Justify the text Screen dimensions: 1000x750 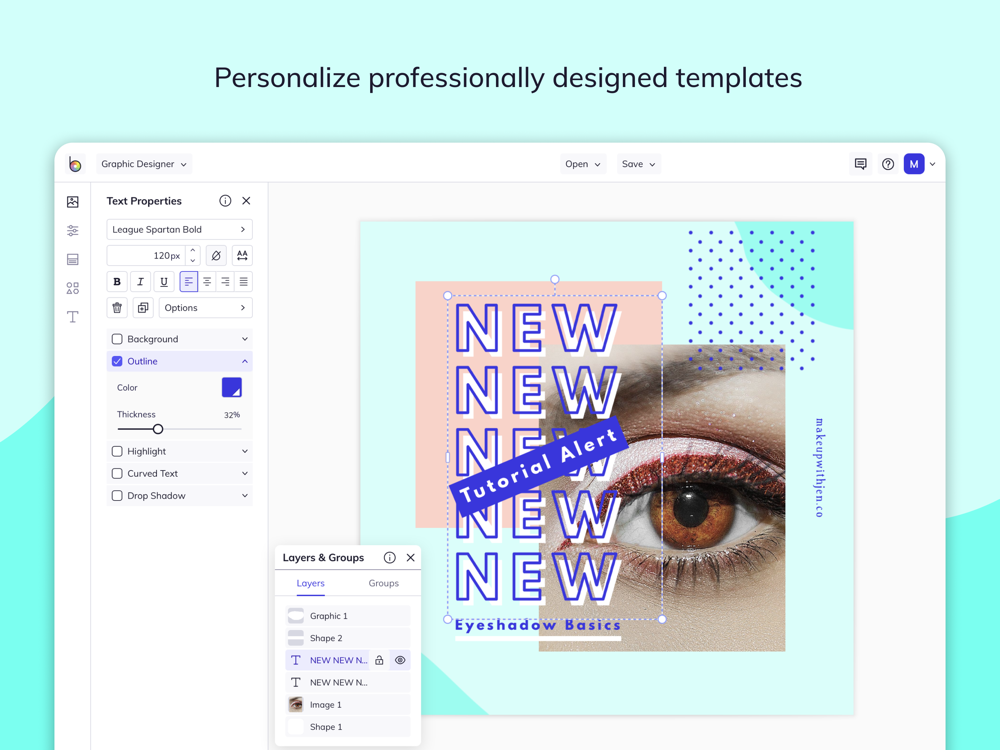(x=244, y=282)
